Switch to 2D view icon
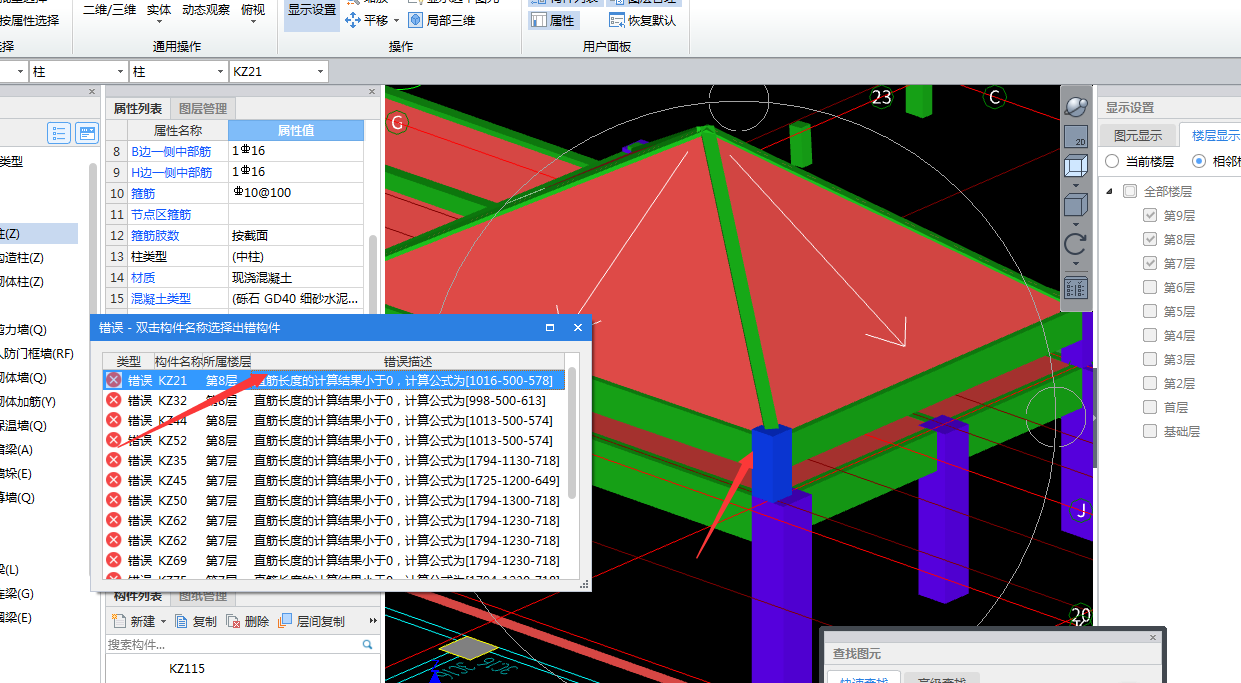 pyautogui.click(x=1075, y=137)
